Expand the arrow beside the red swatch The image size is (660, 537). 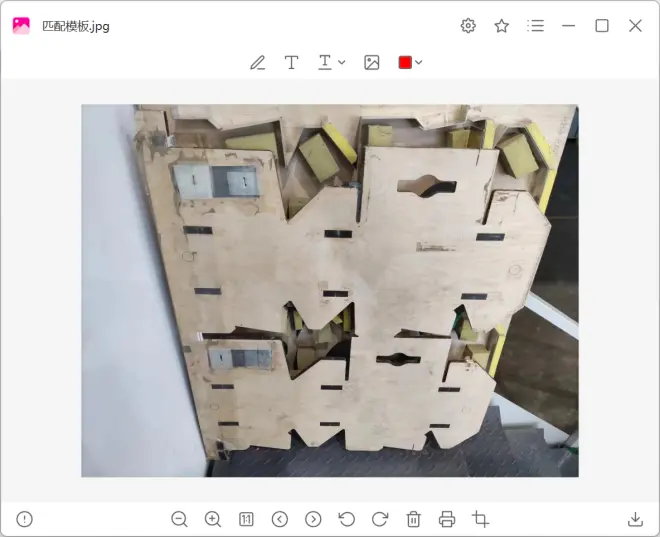pyautogui.click(x=419, y=63)
